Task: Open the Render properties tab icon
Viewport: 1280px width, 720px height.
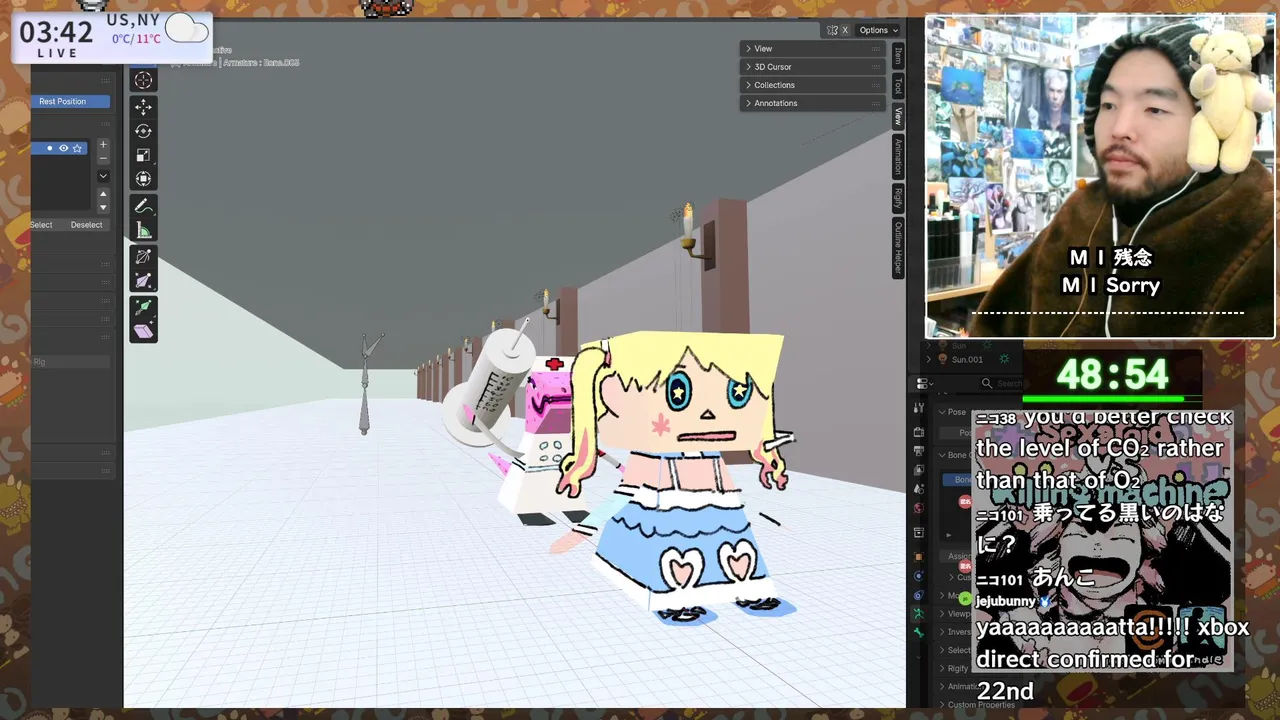Action: click(x=919, y=432)
